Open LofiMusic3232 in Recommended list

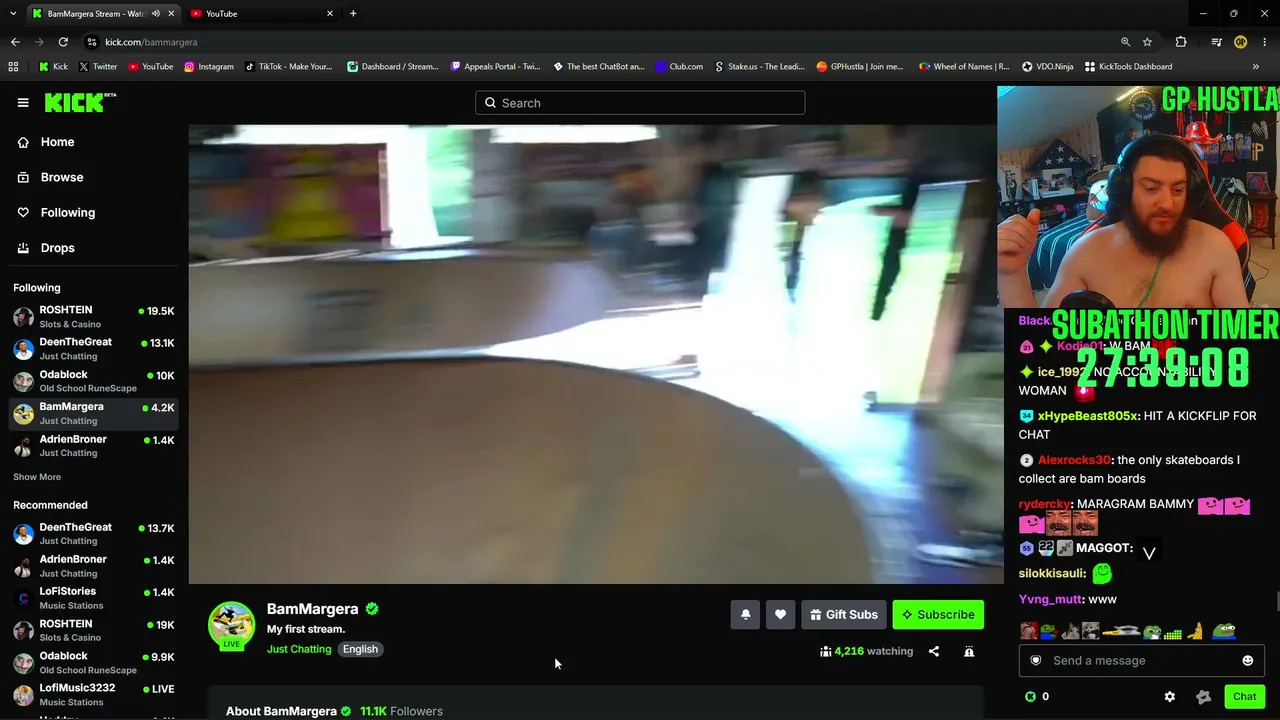click(x=94, y=694)
